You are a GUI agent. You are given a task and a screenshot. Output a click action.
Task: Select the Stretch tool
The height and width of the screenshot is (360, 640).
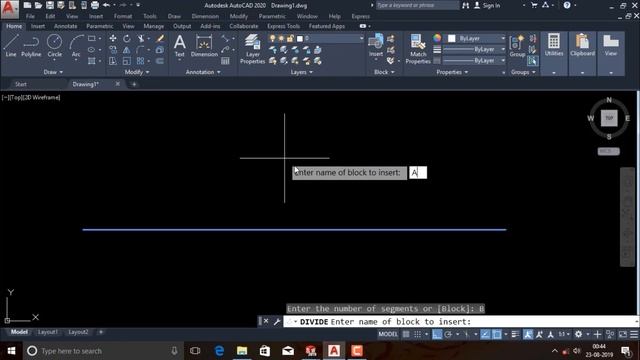(113, 61)
